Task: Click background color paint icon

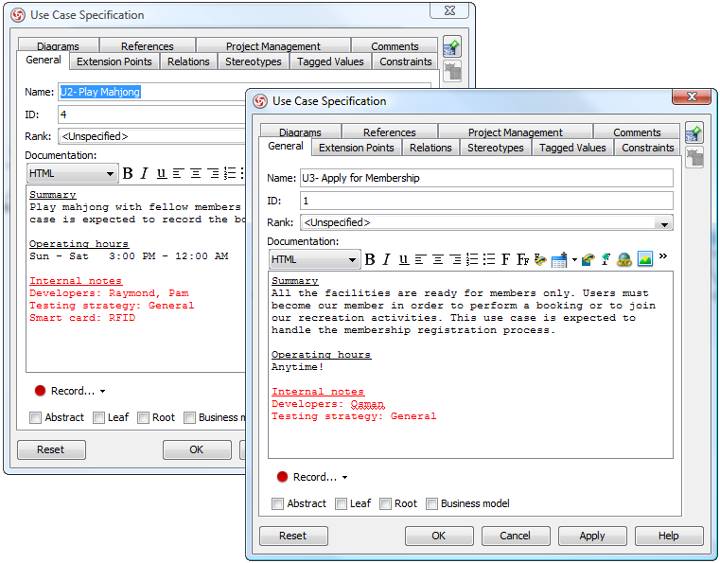Action: coord(588,259)
